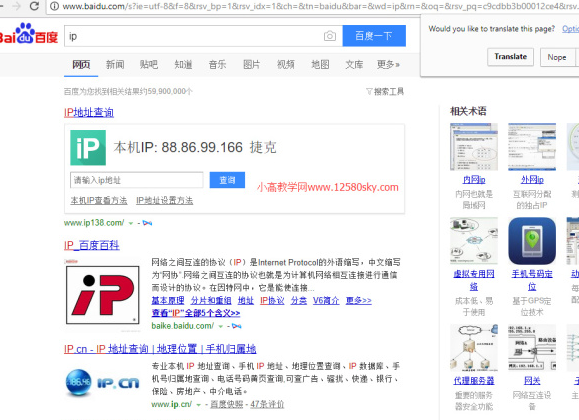Click the 百度一下 search button
The width and height of the screenshot is (579, 420).
(x=374, y=36)
